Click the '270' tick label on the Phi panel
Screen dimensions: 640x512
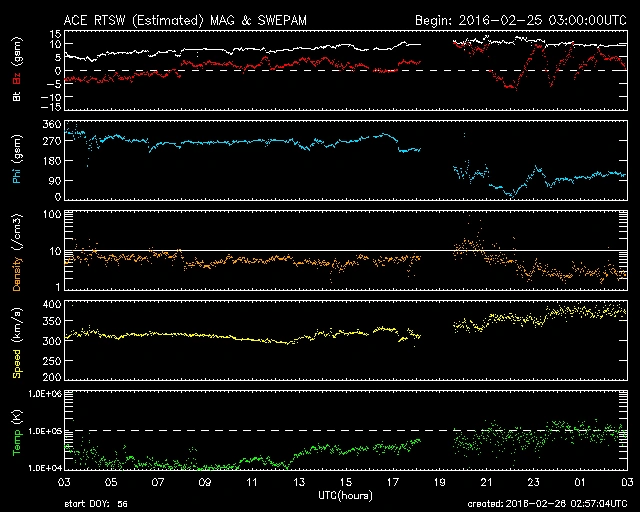point(52,141)
